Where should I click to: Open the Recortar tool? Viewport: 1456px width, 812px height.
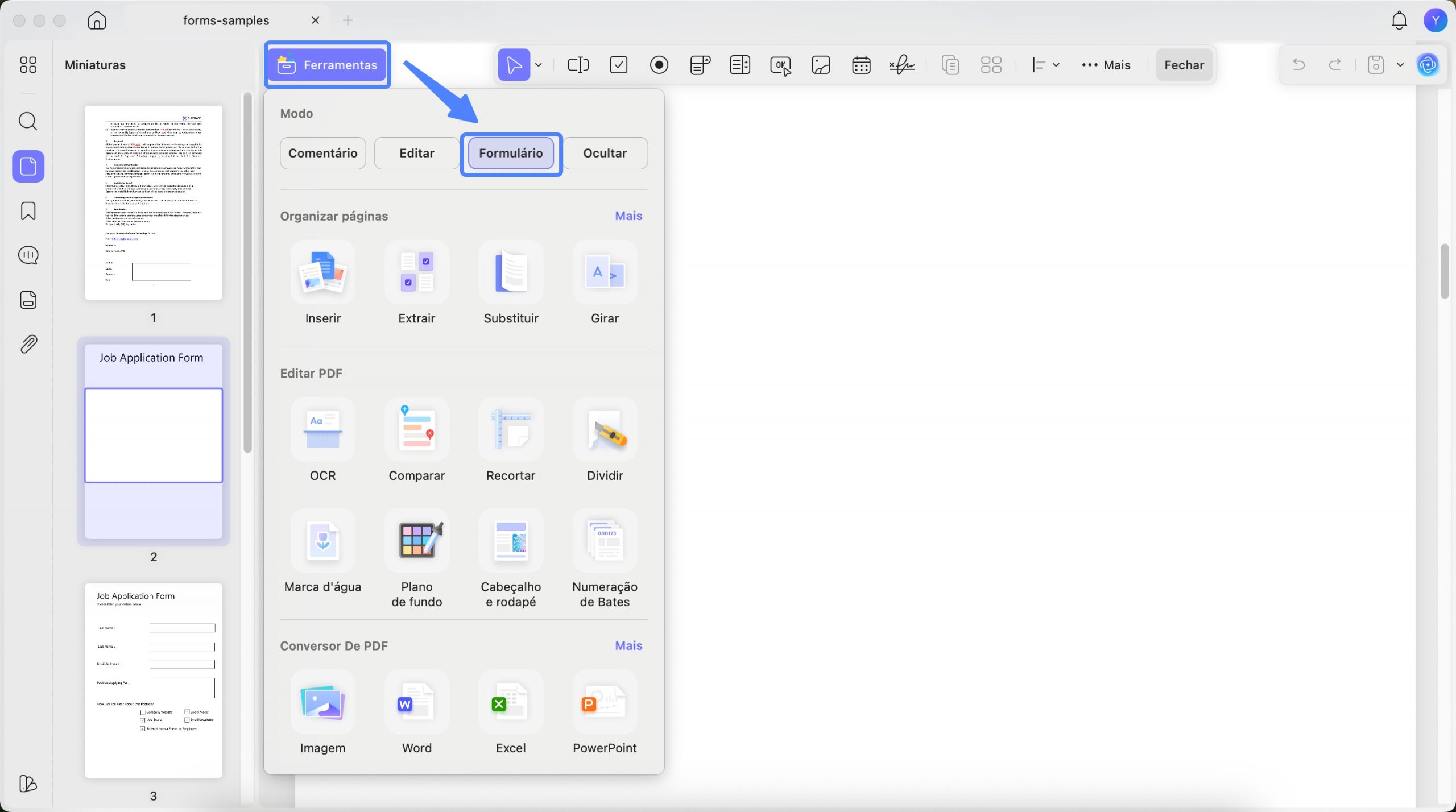tap(511, 440)
